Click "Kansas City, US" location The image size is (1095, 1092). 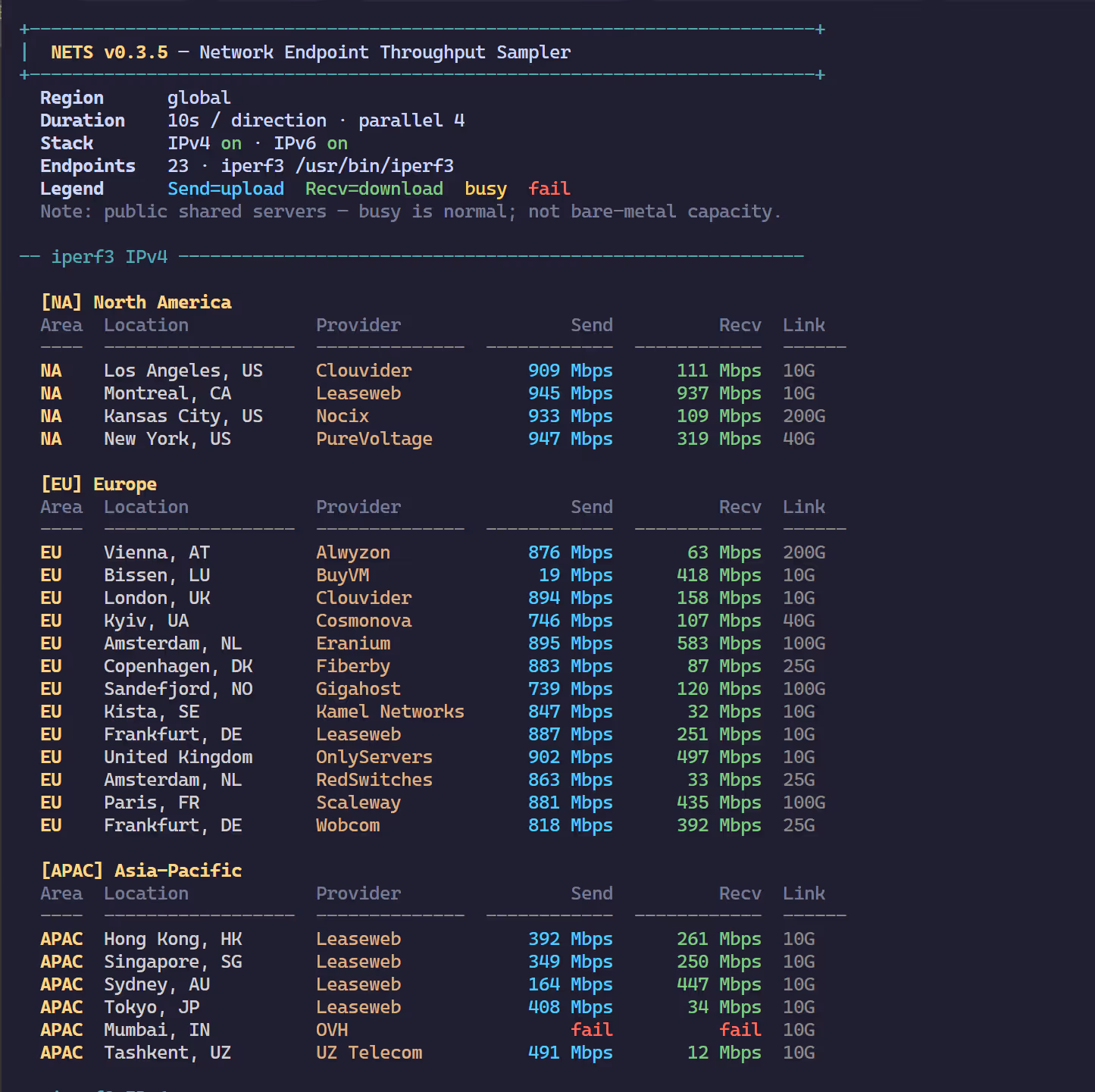pyautogui.click(x=183, y=416)
